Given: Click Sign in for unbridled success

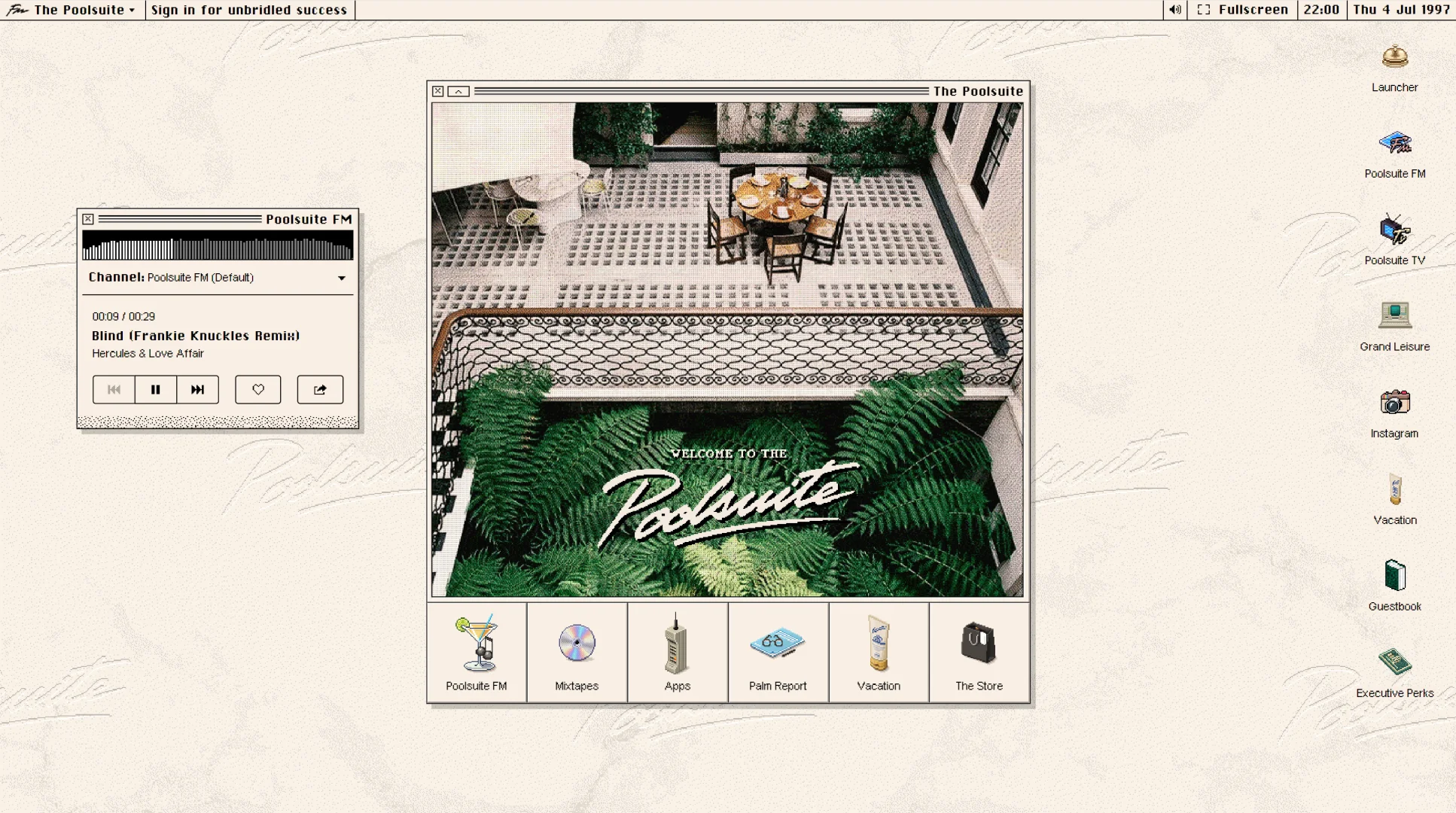Looking at the screenshot, I should coord(249,10).
